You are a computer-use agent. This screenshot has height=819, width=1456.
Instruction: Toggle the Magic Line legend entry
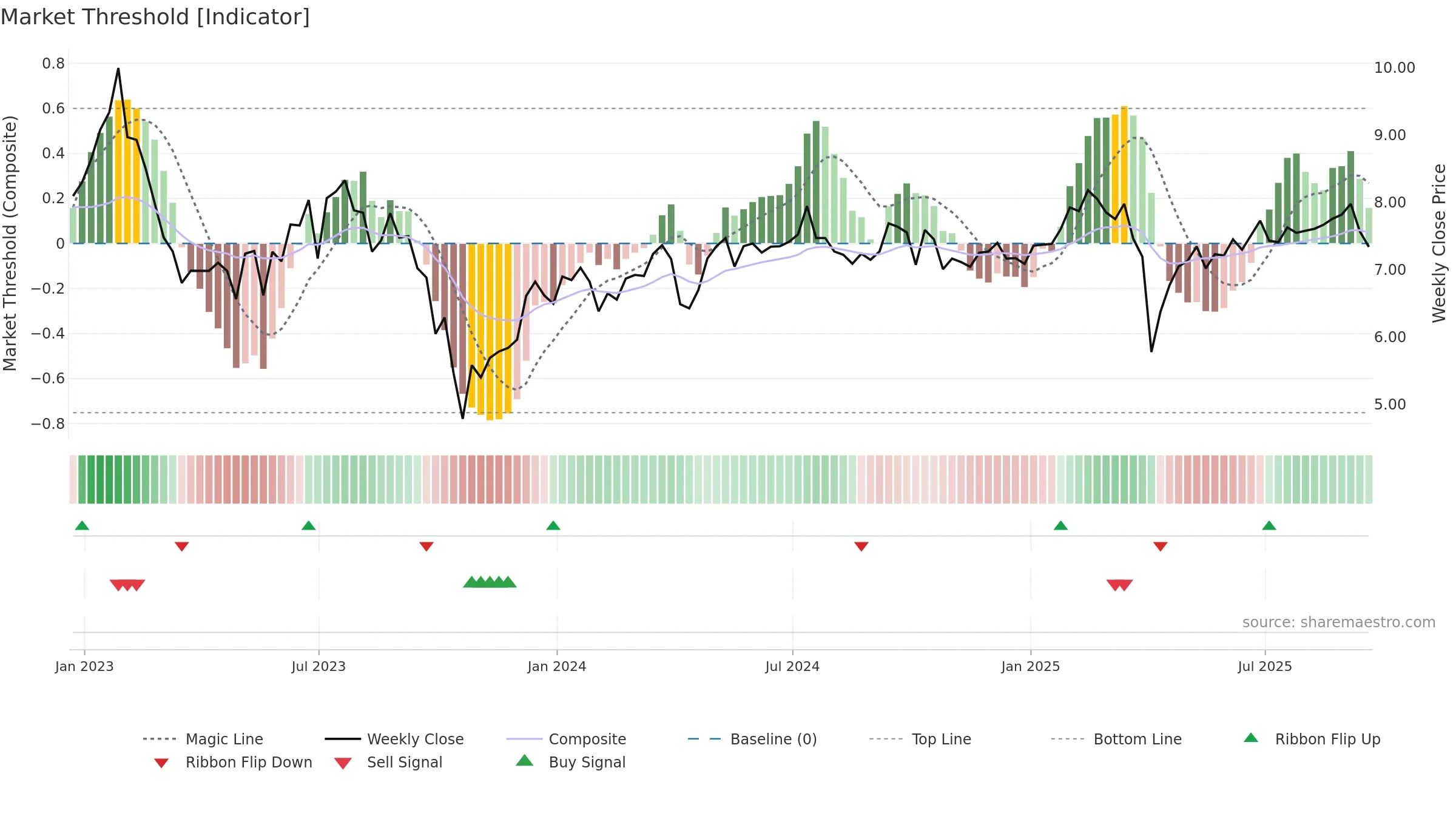tap(203, 739)
